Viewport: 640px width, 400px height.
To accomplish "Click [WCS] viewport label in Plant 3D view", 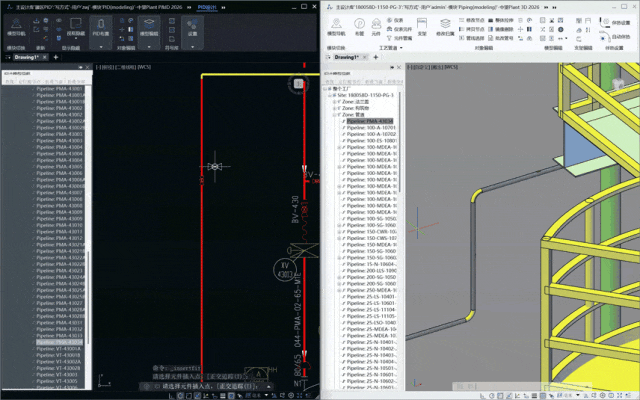I will click(x=451, y=67).
